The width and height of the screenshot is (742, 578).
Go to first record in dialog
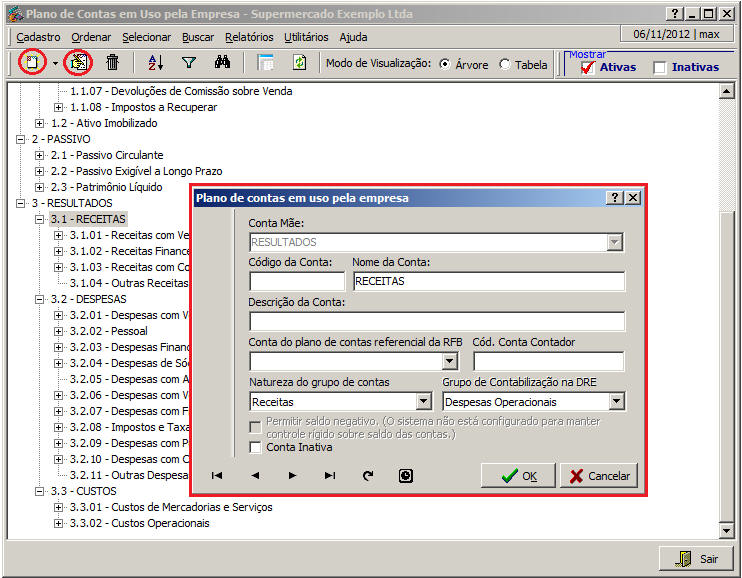coord(217,476)
